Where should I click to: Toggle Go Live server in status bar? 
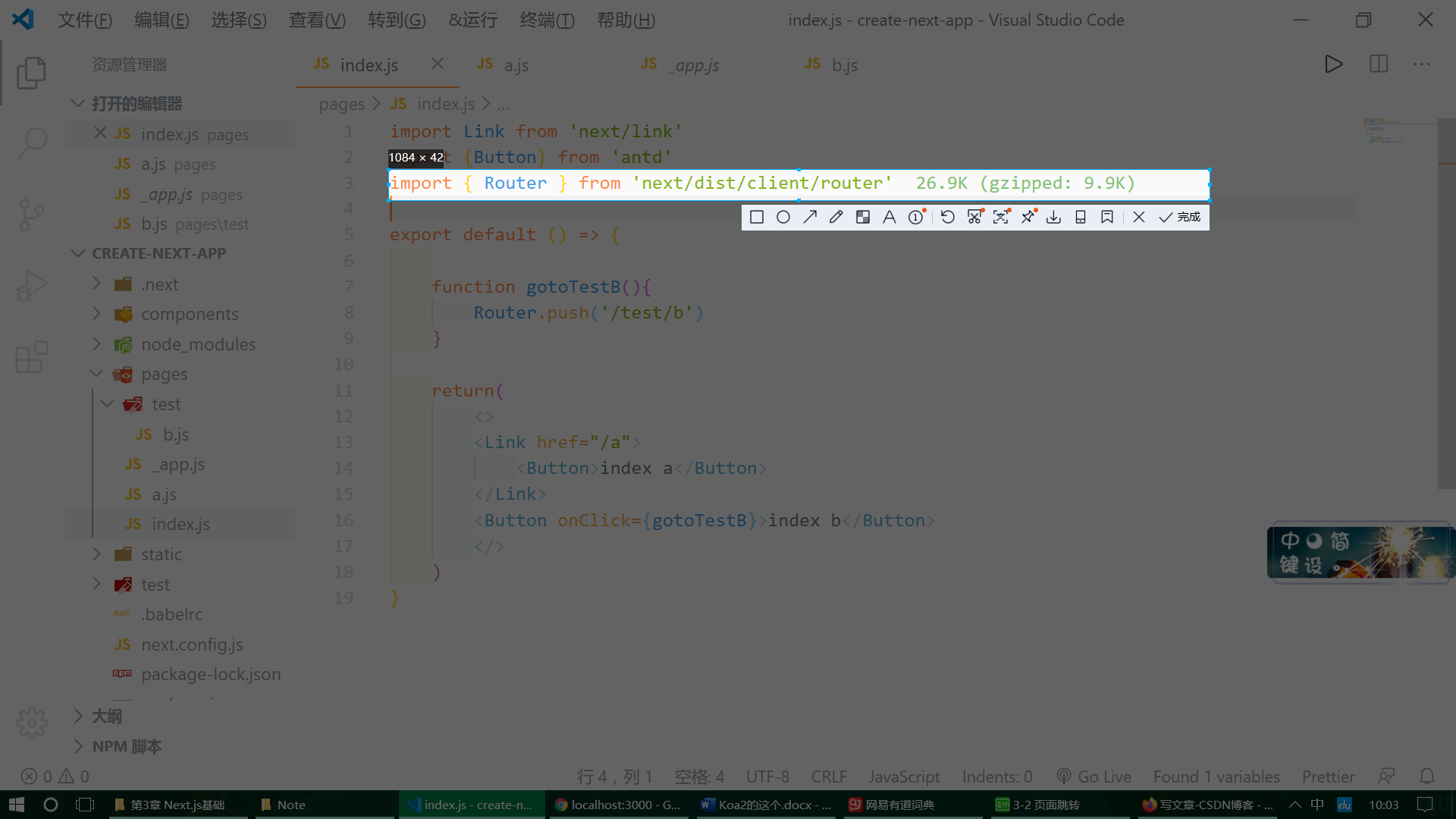pyautogui.click(x=1094, y=777)
